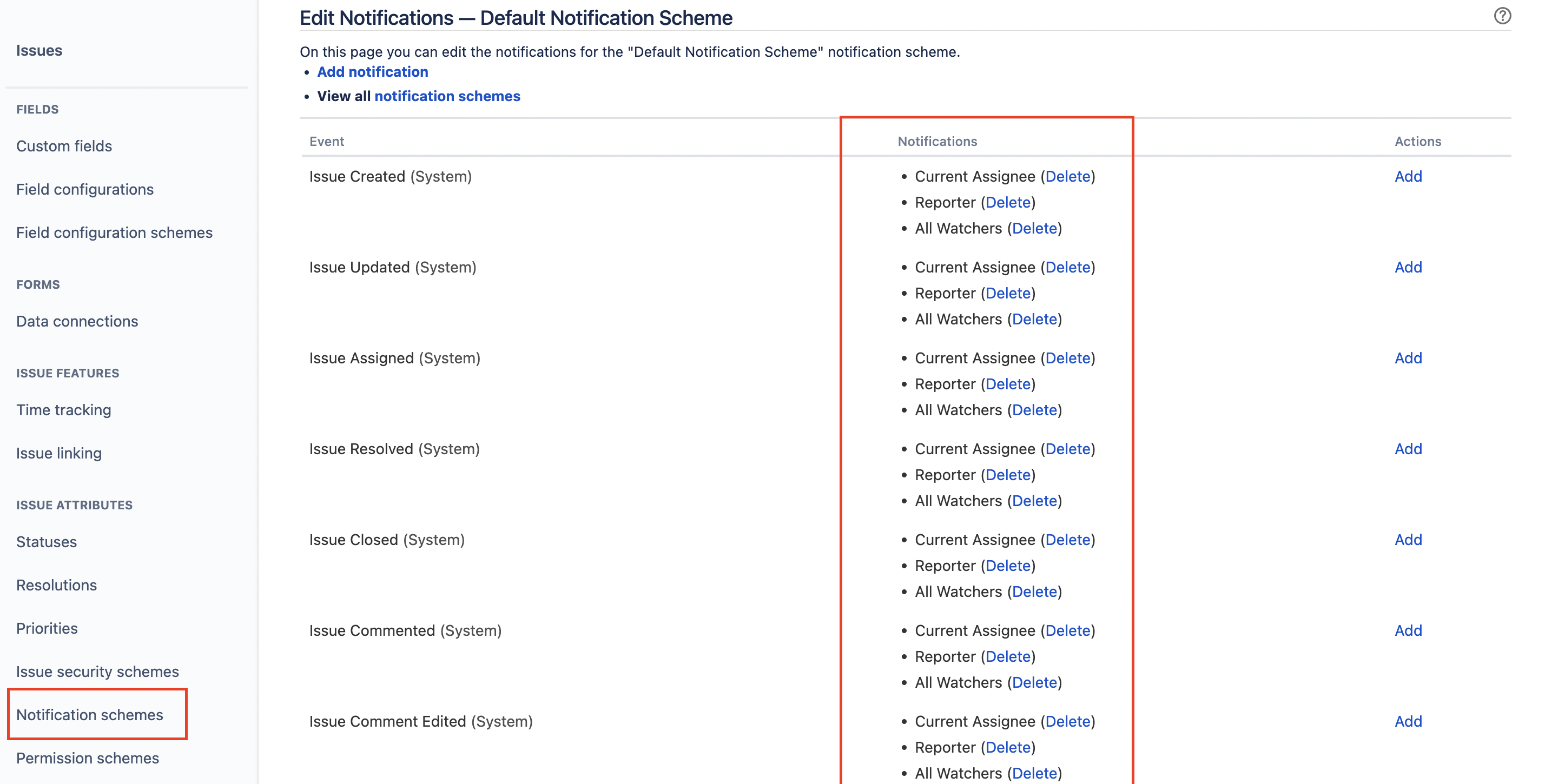Open Field configuration schemes in sidebar

pyautogui.click(x=115, y=232)
